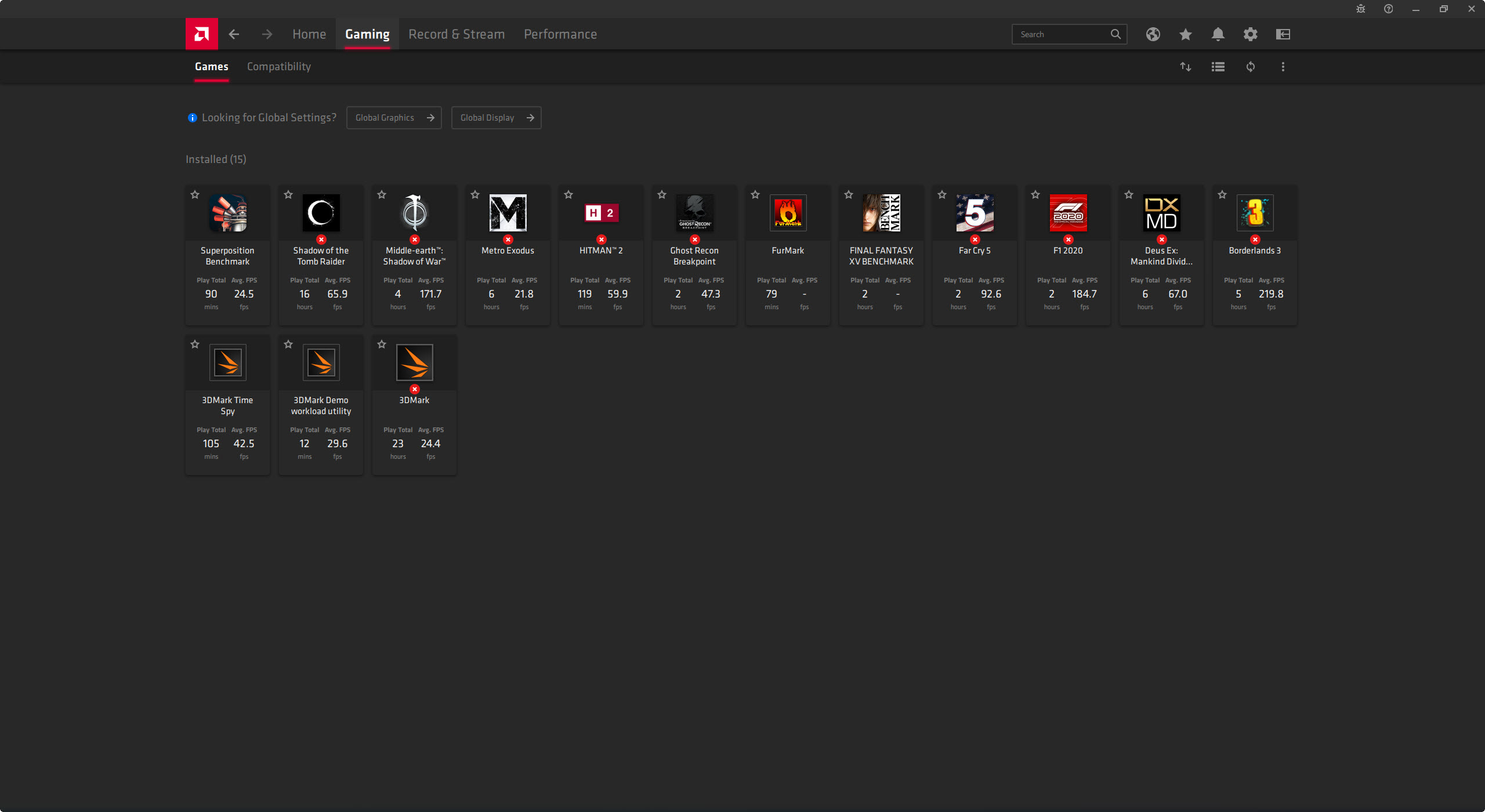Toggle the sidebar panel icon
This screenshot has width=1485, height=812.
tap(1283, 34)
